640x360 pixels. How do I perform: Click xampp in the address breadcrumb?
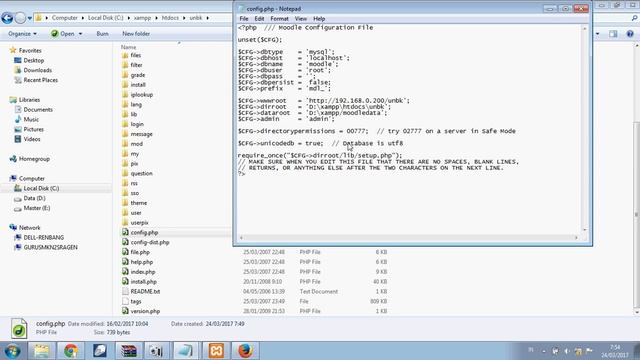coord(142,18)
